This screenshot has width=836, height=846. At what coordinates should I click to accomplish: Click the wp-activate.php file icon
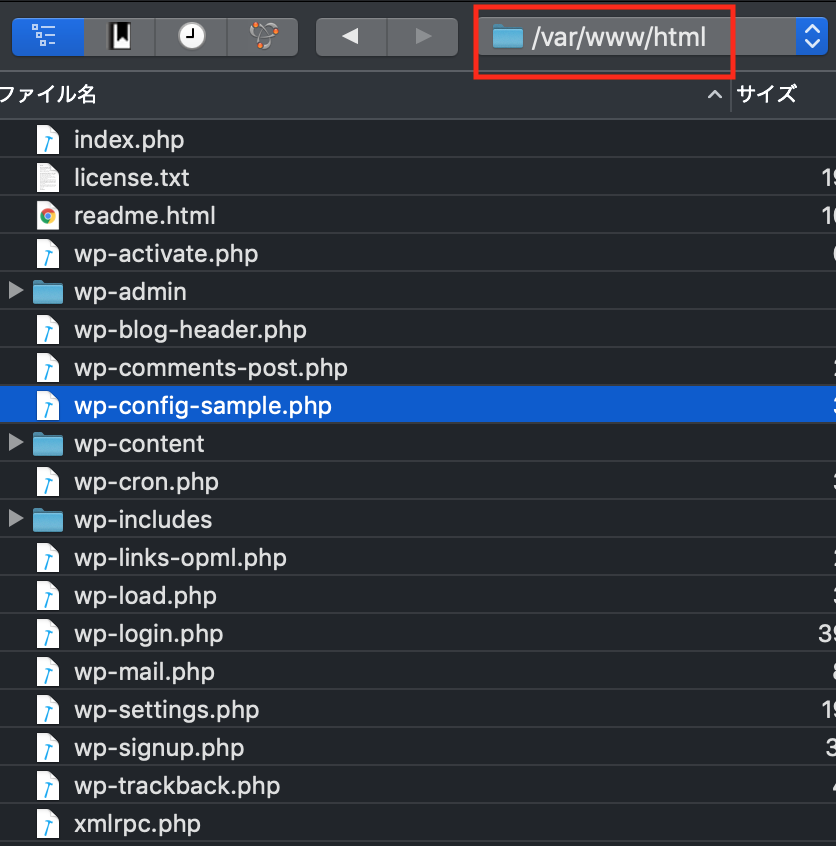(47, 254)
